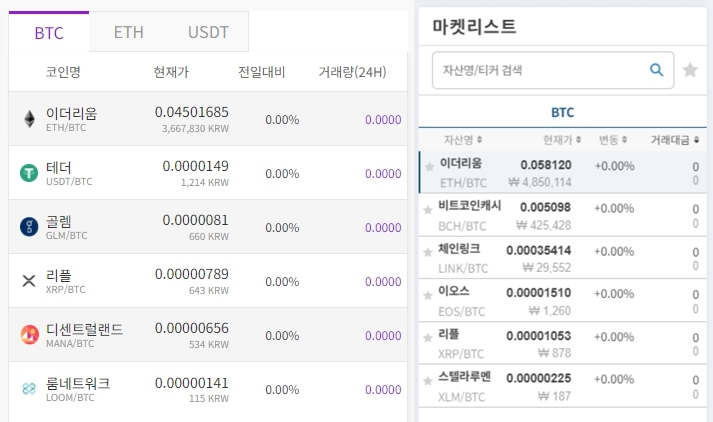Click the ₩ 29,552 value
Screen dimensions: 713x422
[x=547, y=268]
